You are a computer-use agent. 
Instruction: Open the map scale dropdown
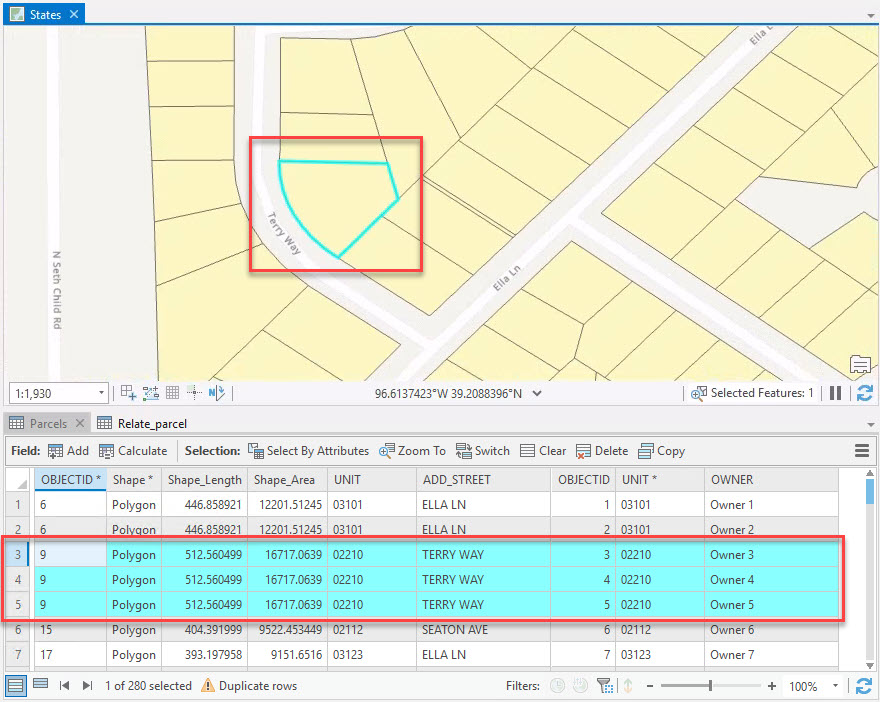point(101,393)
